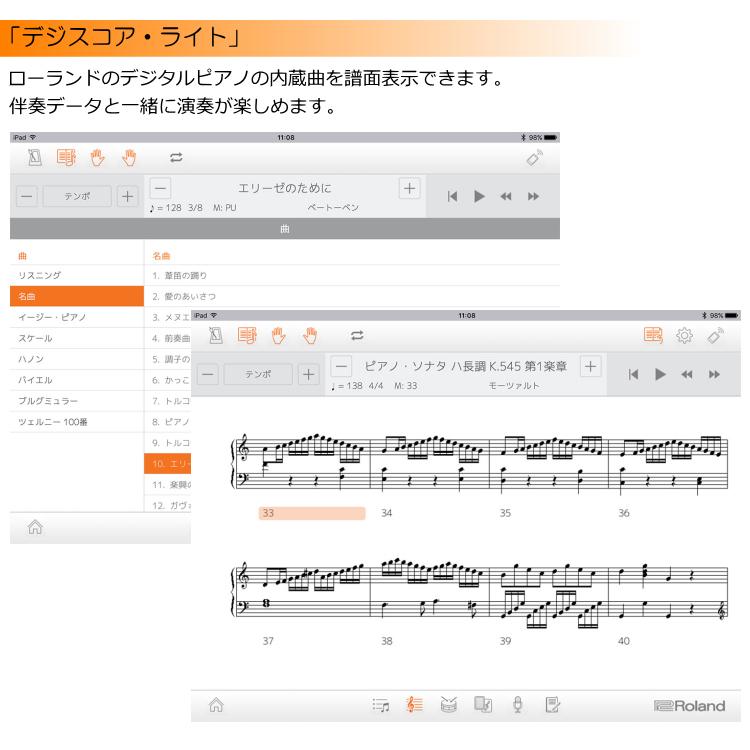Viewport: 750px width, 750px height.
Task: Toggle repeat playback in score window
Action: point(357,335)
